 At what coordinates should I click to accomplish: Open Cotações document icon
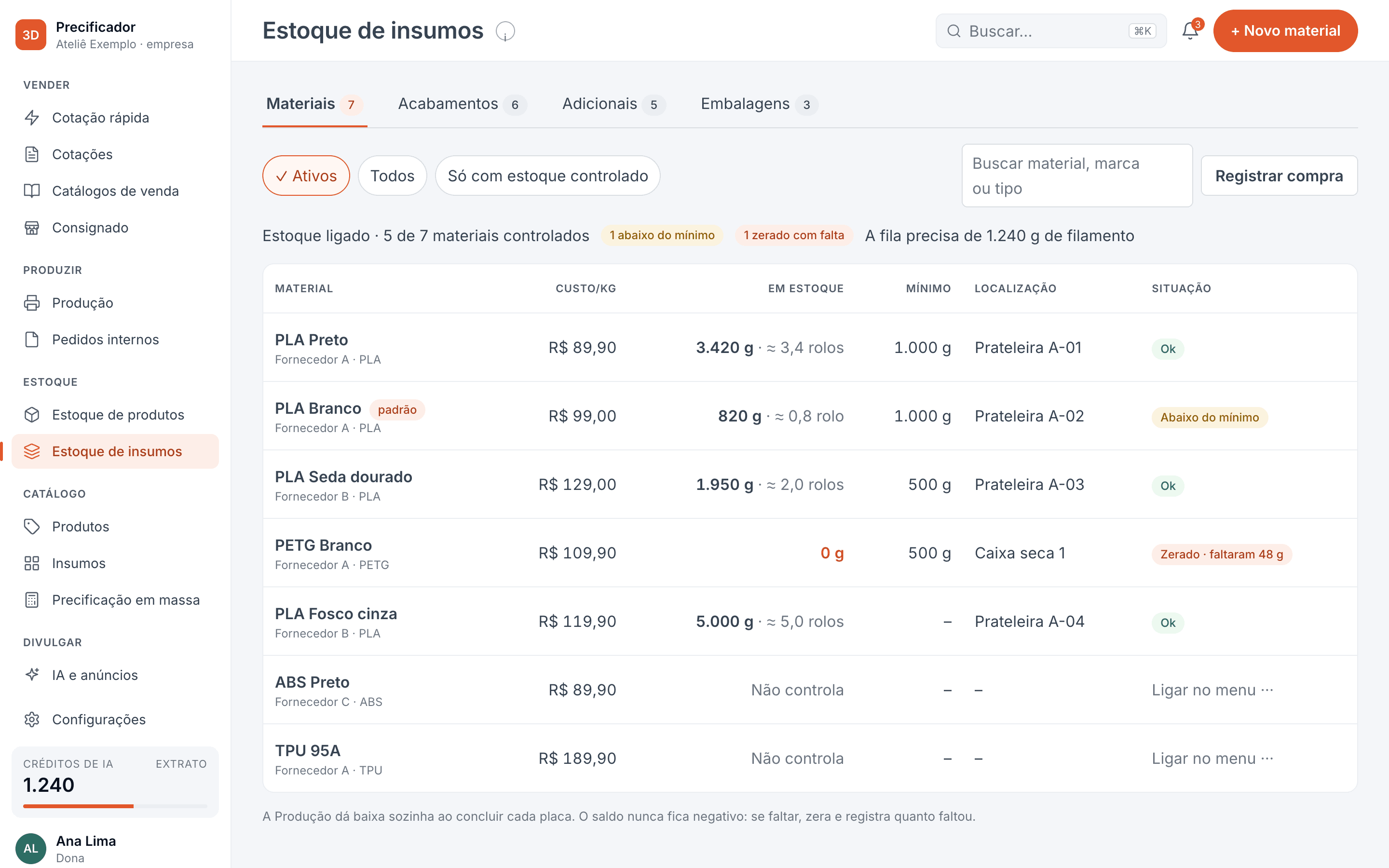(x=31, y=154)
